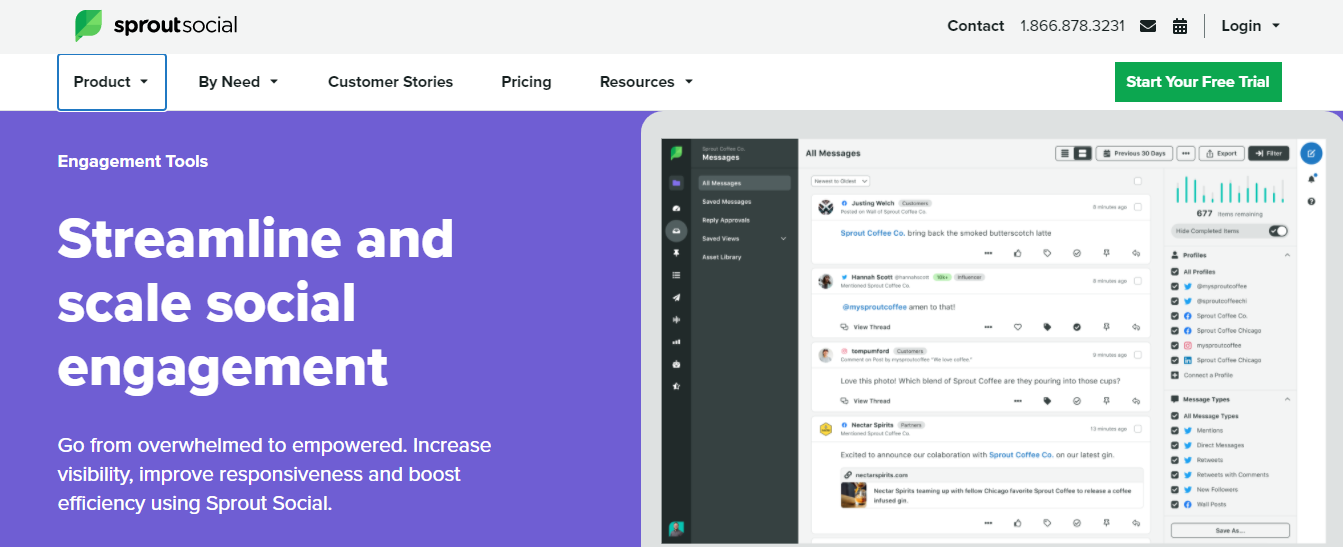Uncheck the Mentions checkbox

(1175, 431)
